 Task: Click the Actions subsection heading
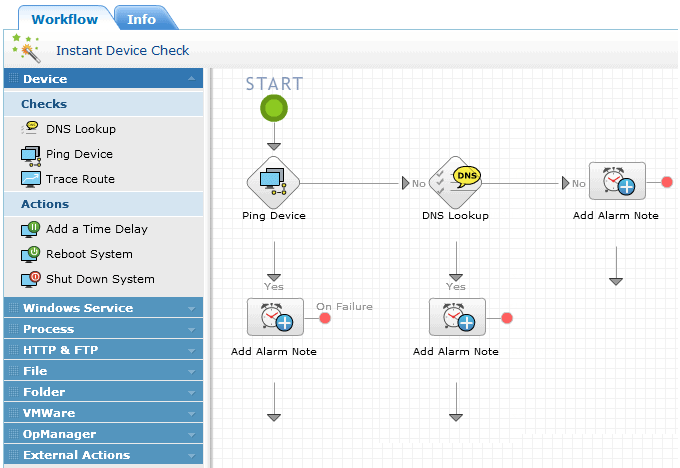click(x=45, y=204)
